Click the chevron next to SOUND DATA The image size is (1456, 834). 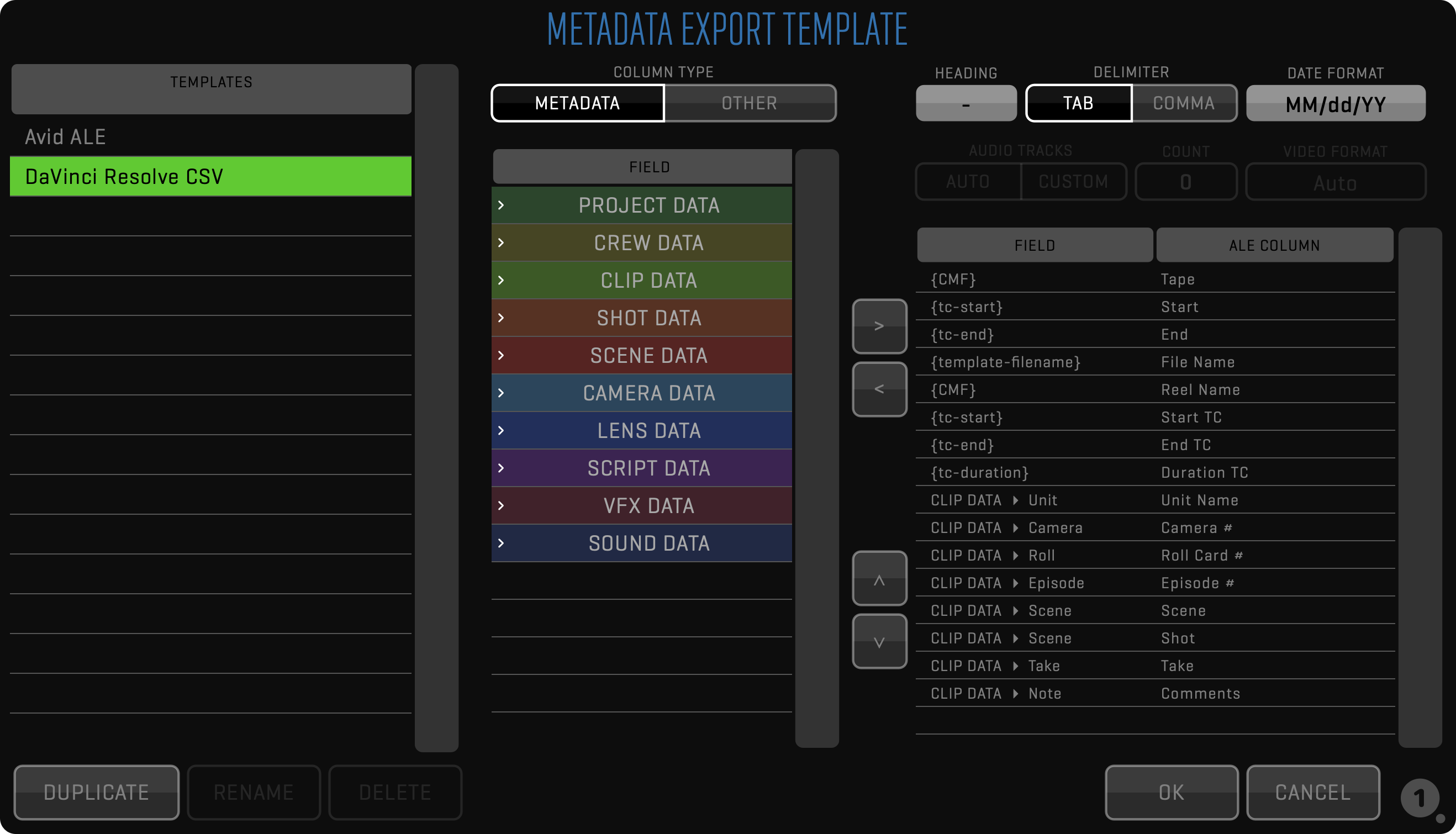pos(501,543)
